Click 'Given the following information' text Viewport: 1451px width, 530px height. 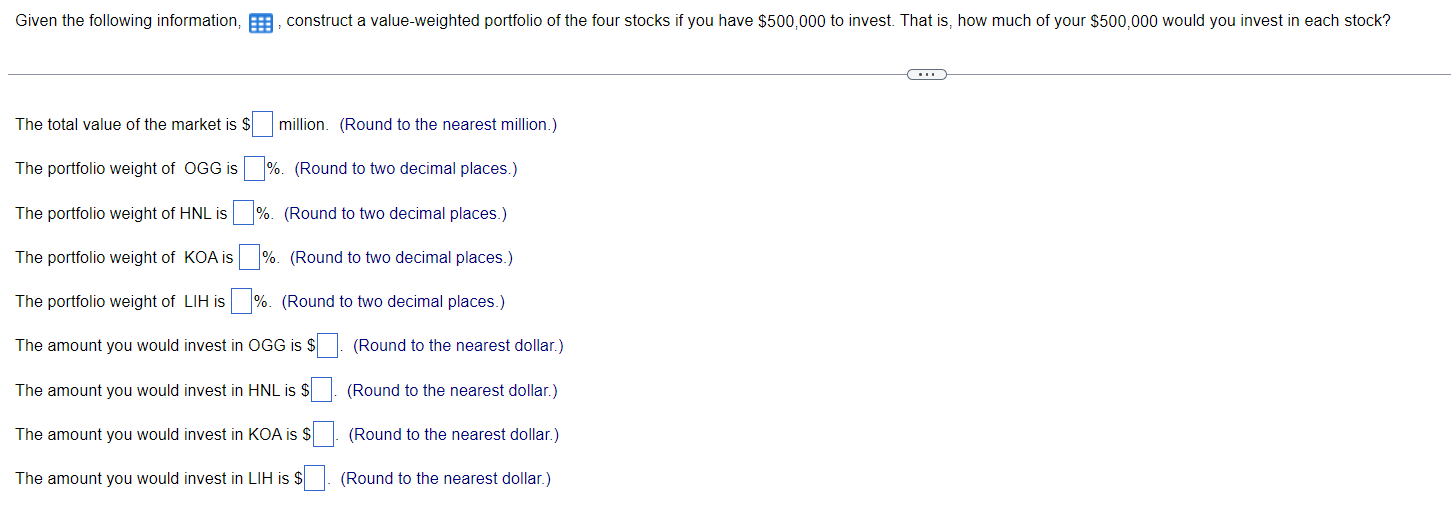(x=128, y=21)
